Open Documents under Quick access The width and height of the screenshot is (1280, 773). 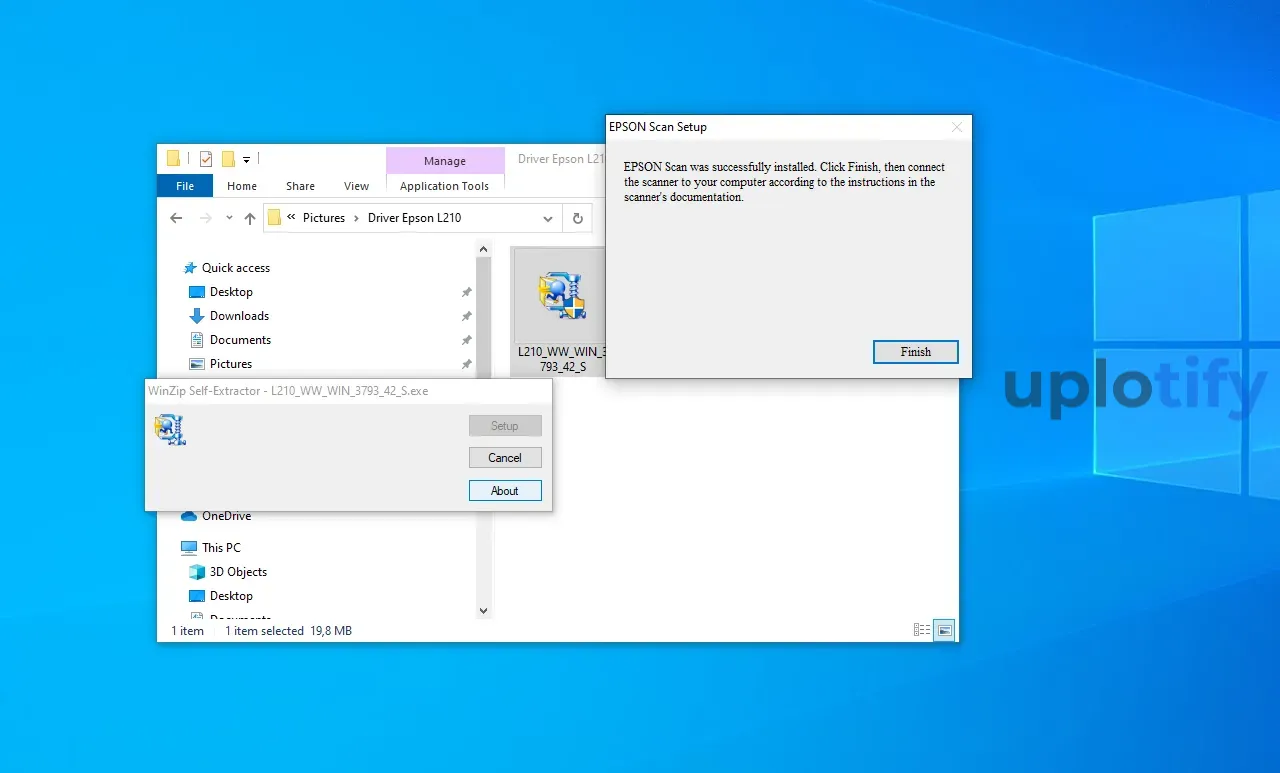click(240, 340)
